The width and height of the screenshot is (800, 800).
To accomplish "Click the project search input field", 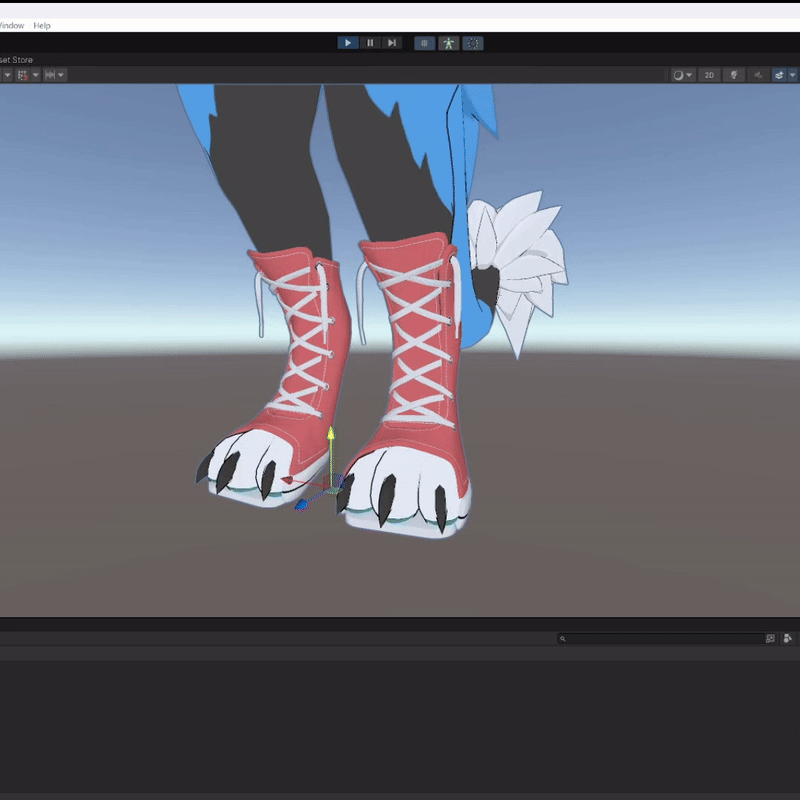I will coord(661,638).
